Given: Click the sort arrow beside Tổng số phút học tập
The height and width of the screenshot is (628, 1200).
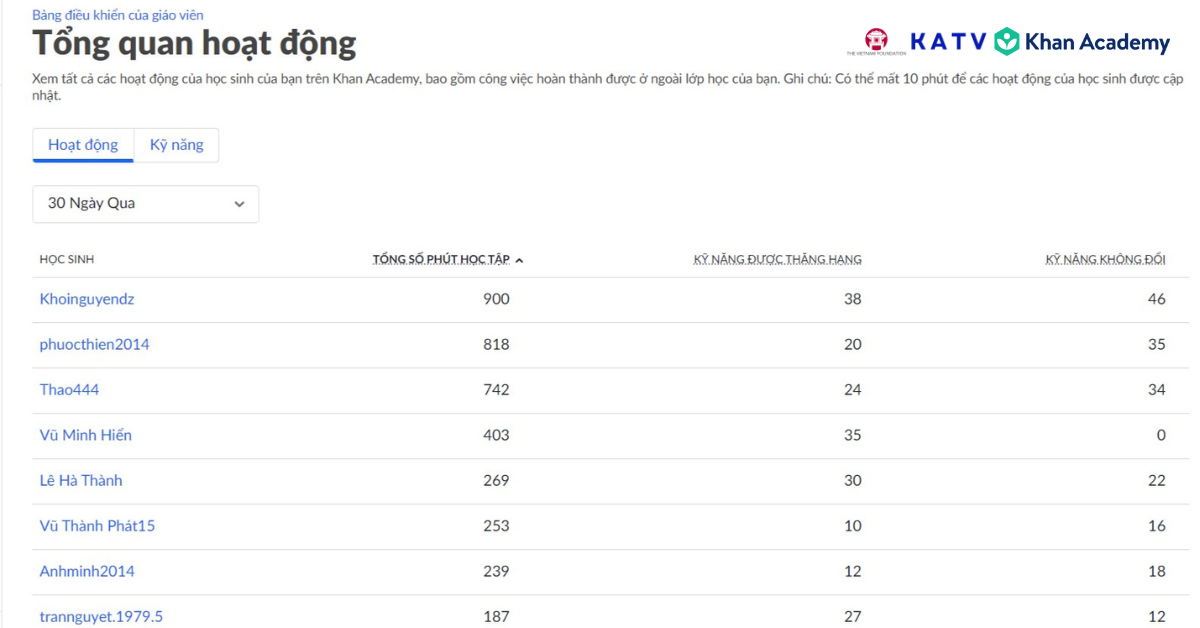Looking at the screenshot, I should [x=519, y=260].
